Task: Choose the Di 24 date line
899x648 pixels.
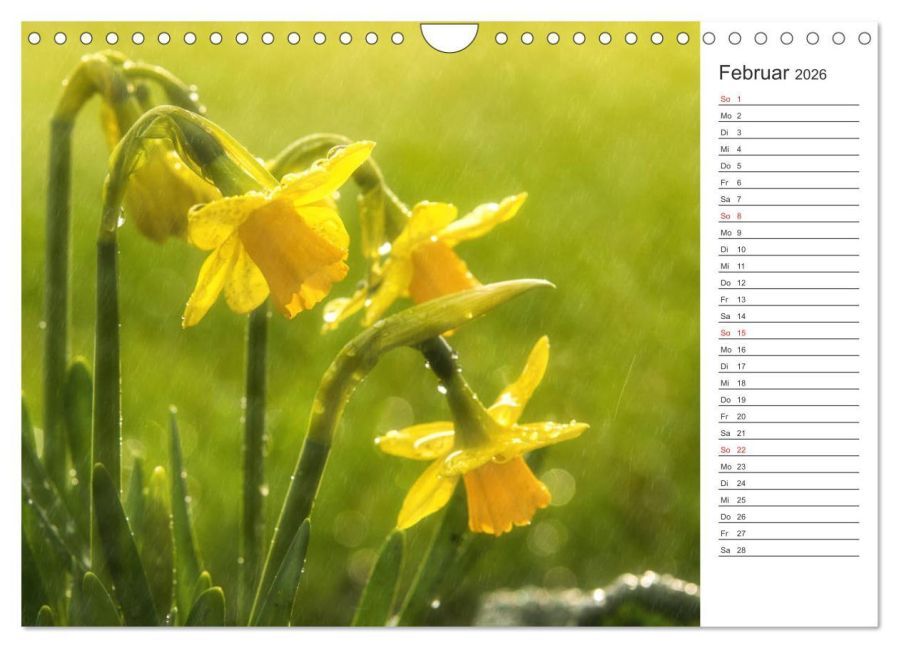Action: pyautogui.click(x=788, y=483)
